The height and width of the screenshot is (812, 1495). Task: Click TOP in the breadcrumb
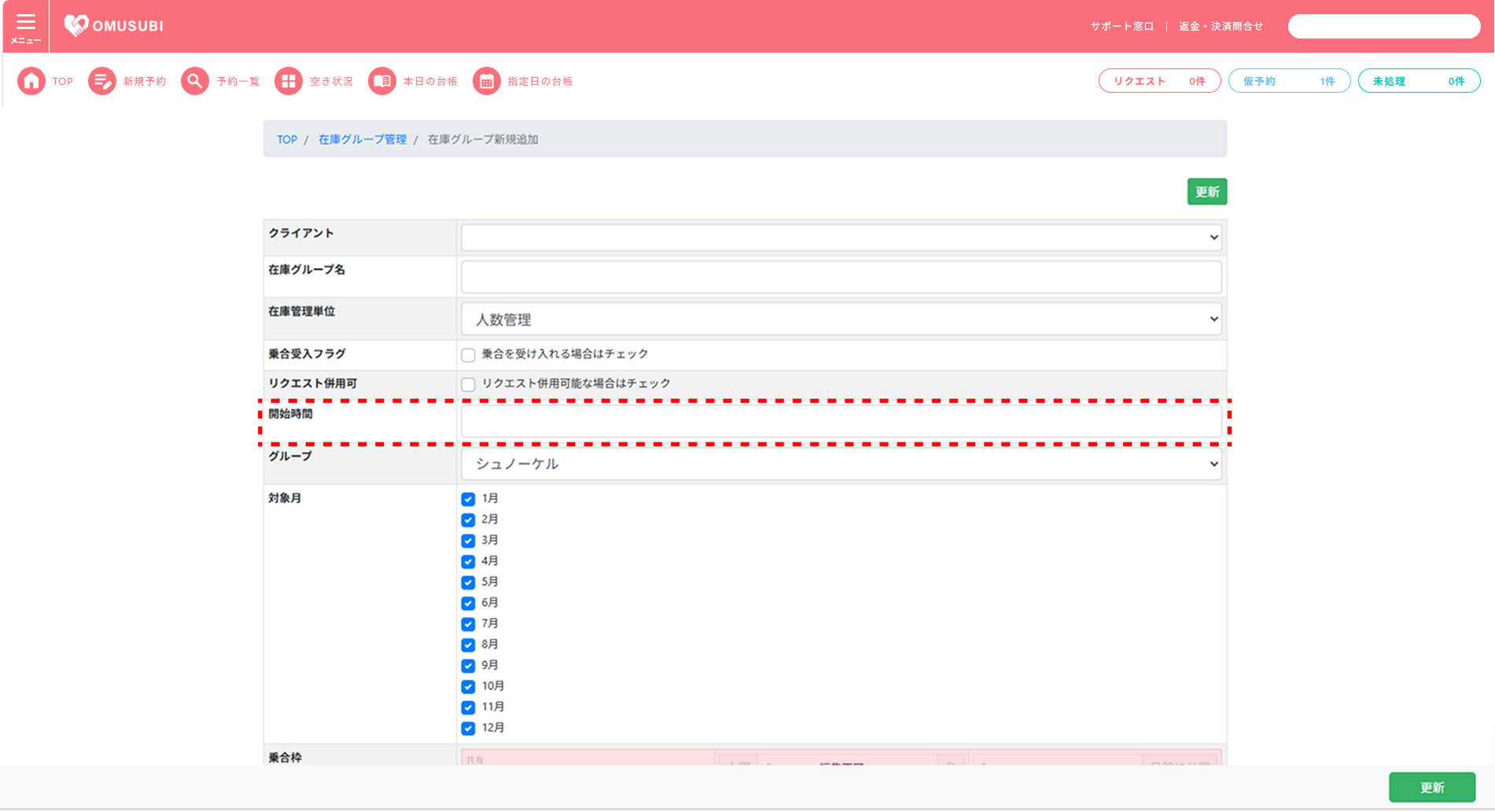pyautogui.click(x=287, y=139)
